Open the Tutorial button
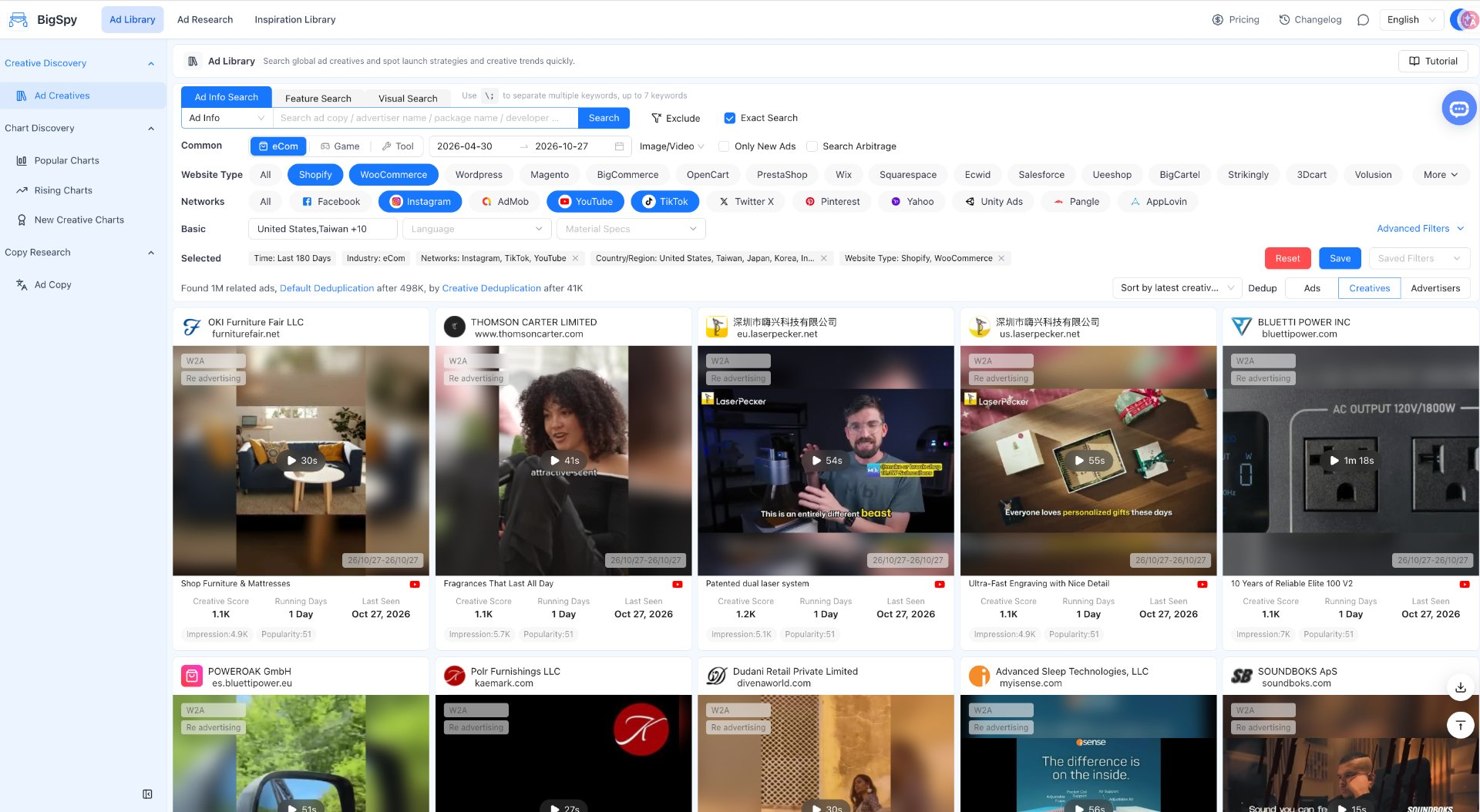The image size is (1480, 812). (1433, 62)
